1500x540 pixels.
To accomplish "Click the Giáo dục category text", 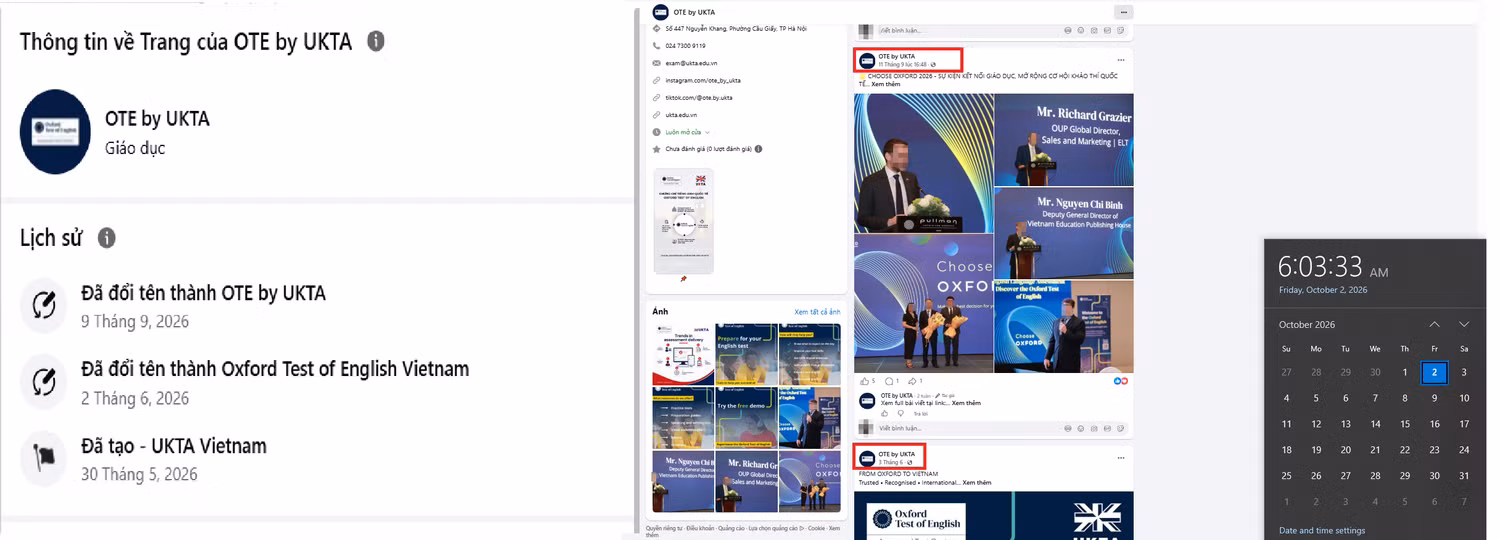I will tap(135, 148).
